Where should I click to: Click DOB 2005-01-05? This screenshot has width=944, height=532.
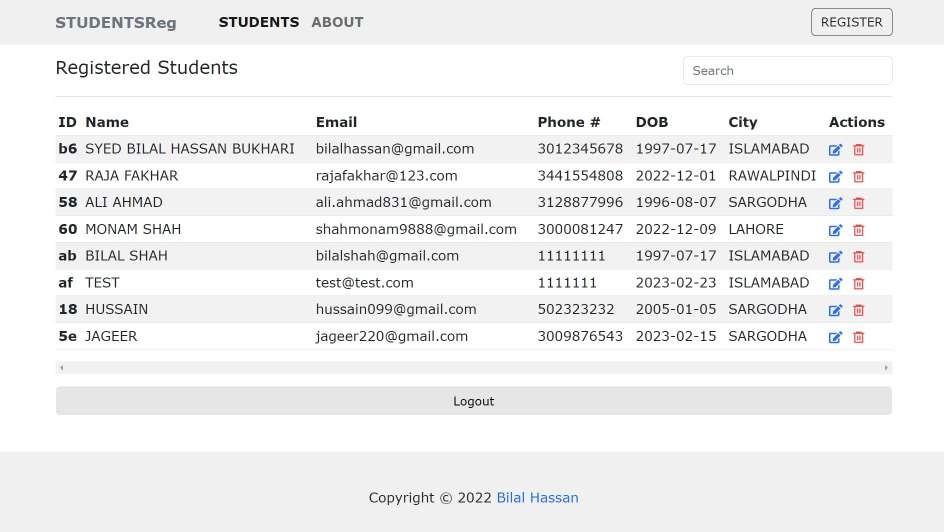(676, 309)
